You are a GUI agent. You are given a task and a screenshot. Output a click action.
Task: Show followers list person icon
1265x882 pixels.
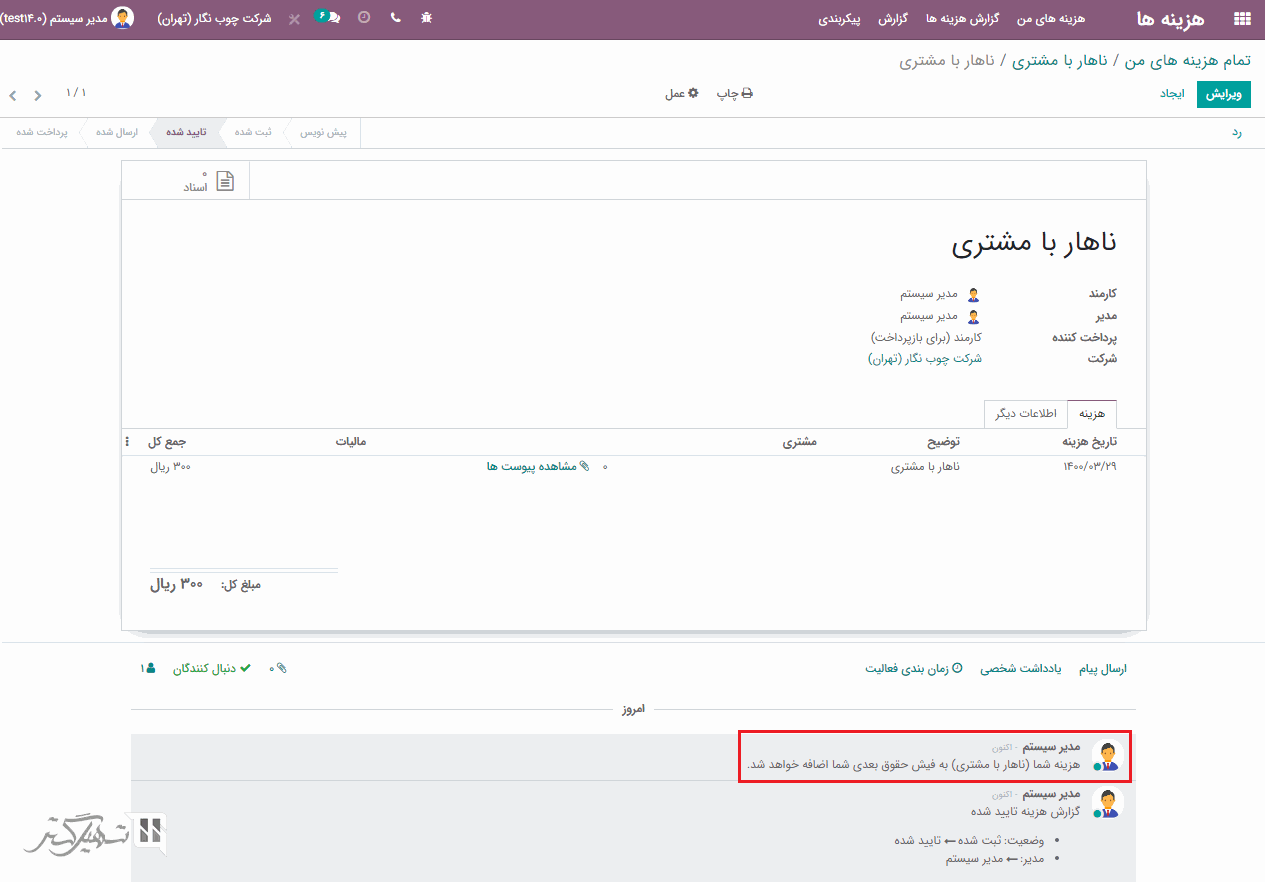click(148, 668)
